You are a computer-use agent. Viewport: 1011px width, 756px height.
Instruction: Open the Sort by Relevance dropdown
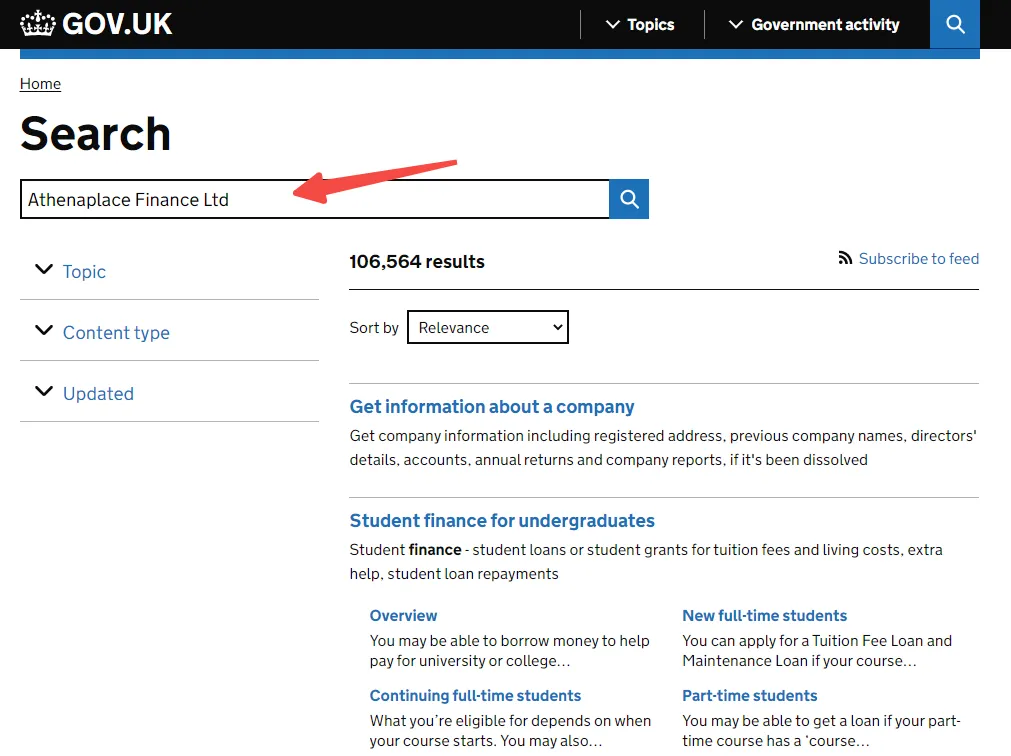pyautogui.click(x=487, y=327)
